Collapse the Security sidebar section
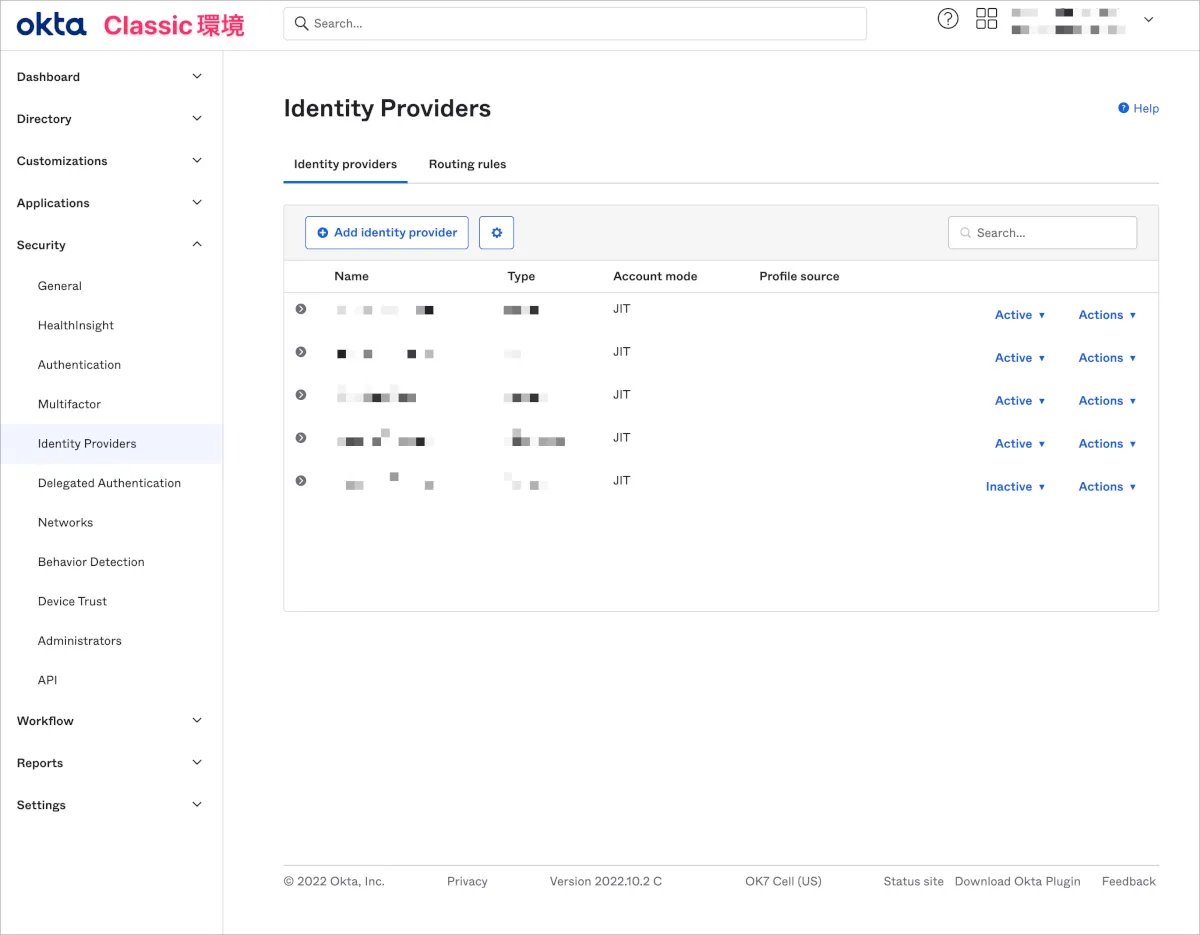1200x935 pixels. (197, 245)
